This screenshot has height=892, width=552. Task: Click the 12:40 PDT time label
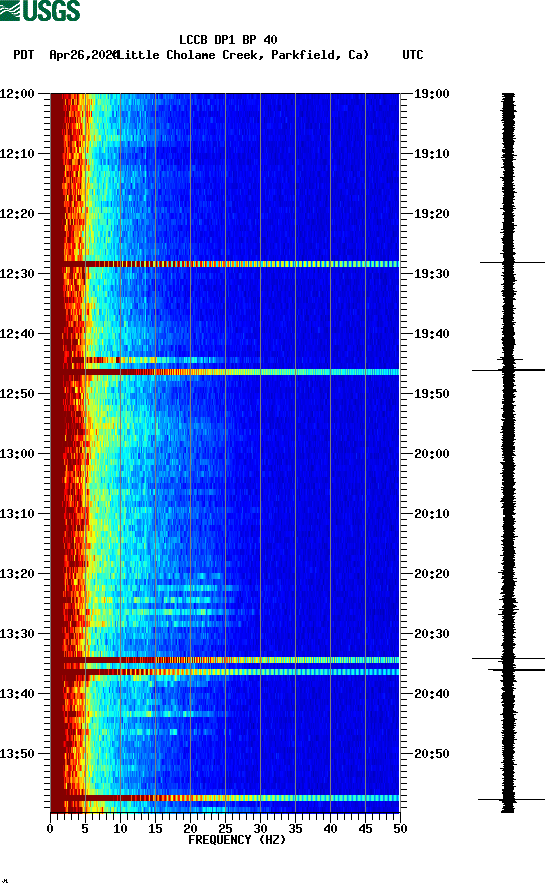[17, 333]
